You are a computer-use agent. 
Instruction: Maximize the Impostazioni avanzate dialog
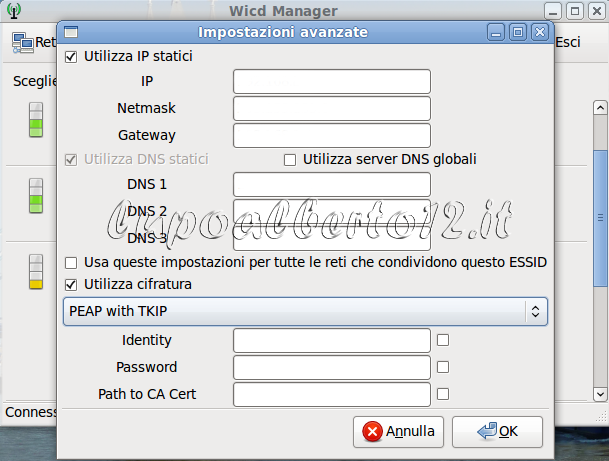518,32
